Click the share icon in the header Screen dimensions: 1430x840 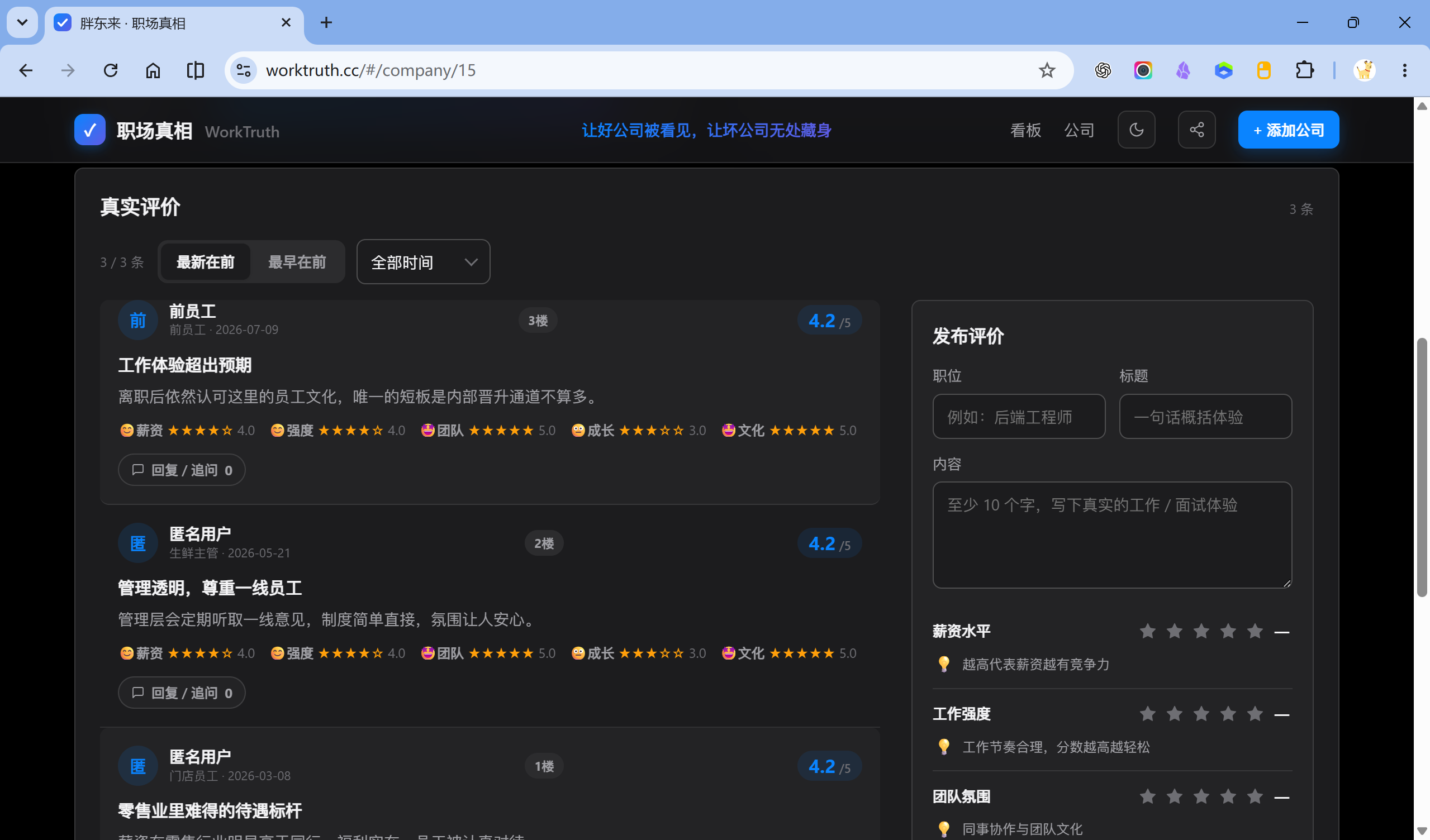pos(1196,130)
